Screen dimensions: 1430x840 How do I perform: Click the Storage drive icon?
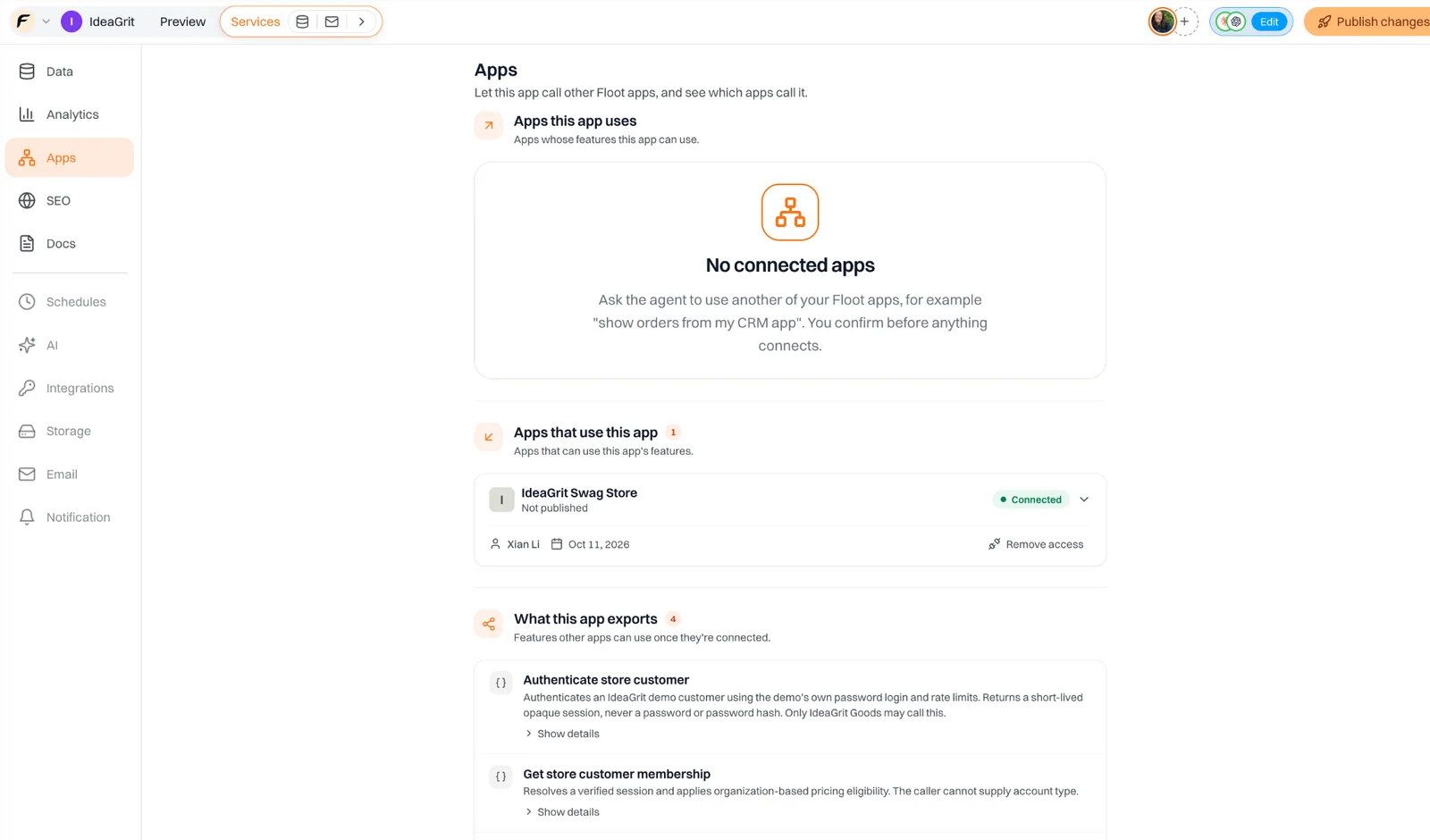coord(27,431)
